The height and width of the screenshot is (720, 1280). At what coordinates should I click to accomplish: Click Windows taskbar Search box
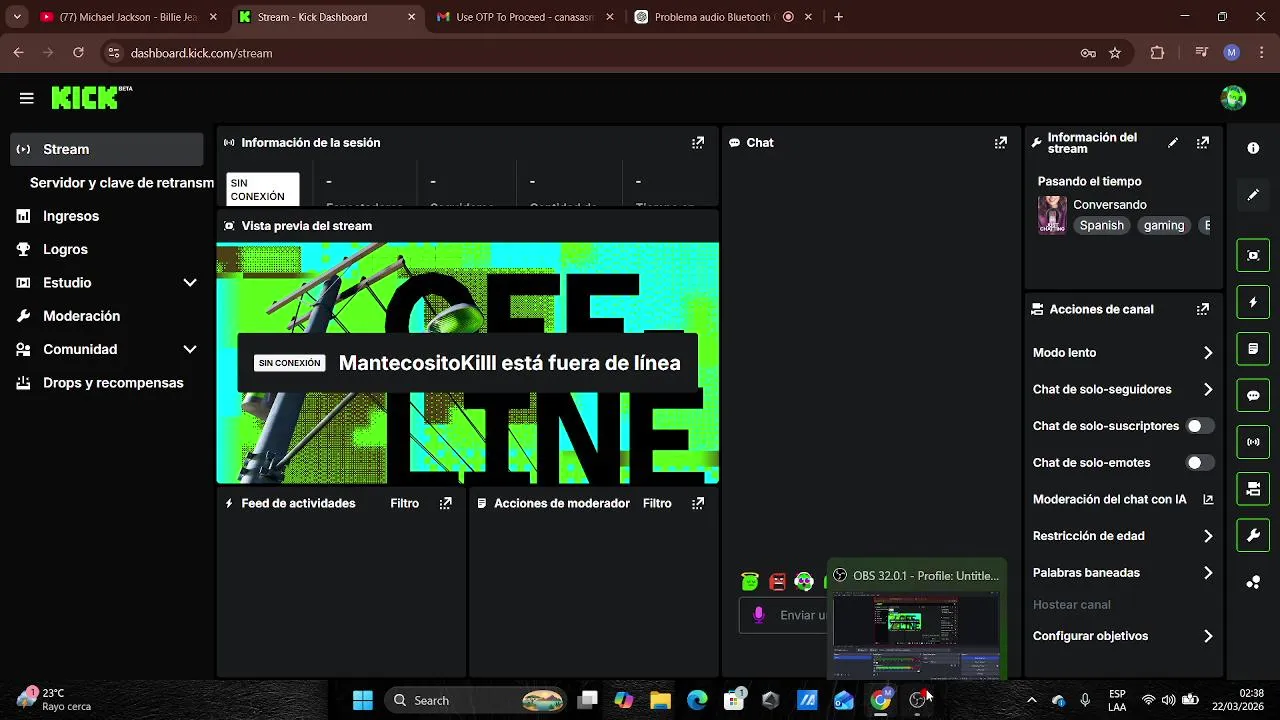(476, 700)
